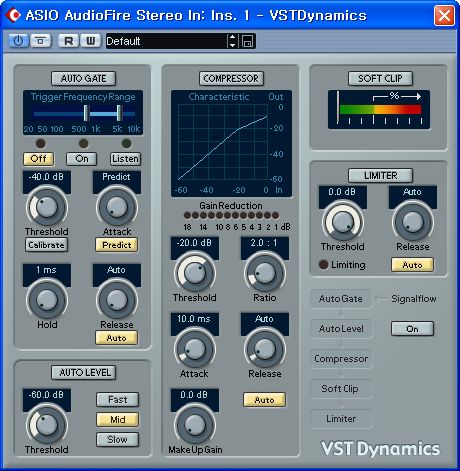
Task: Click the AutoLevel signalflow box
Action: coord(341,329)
